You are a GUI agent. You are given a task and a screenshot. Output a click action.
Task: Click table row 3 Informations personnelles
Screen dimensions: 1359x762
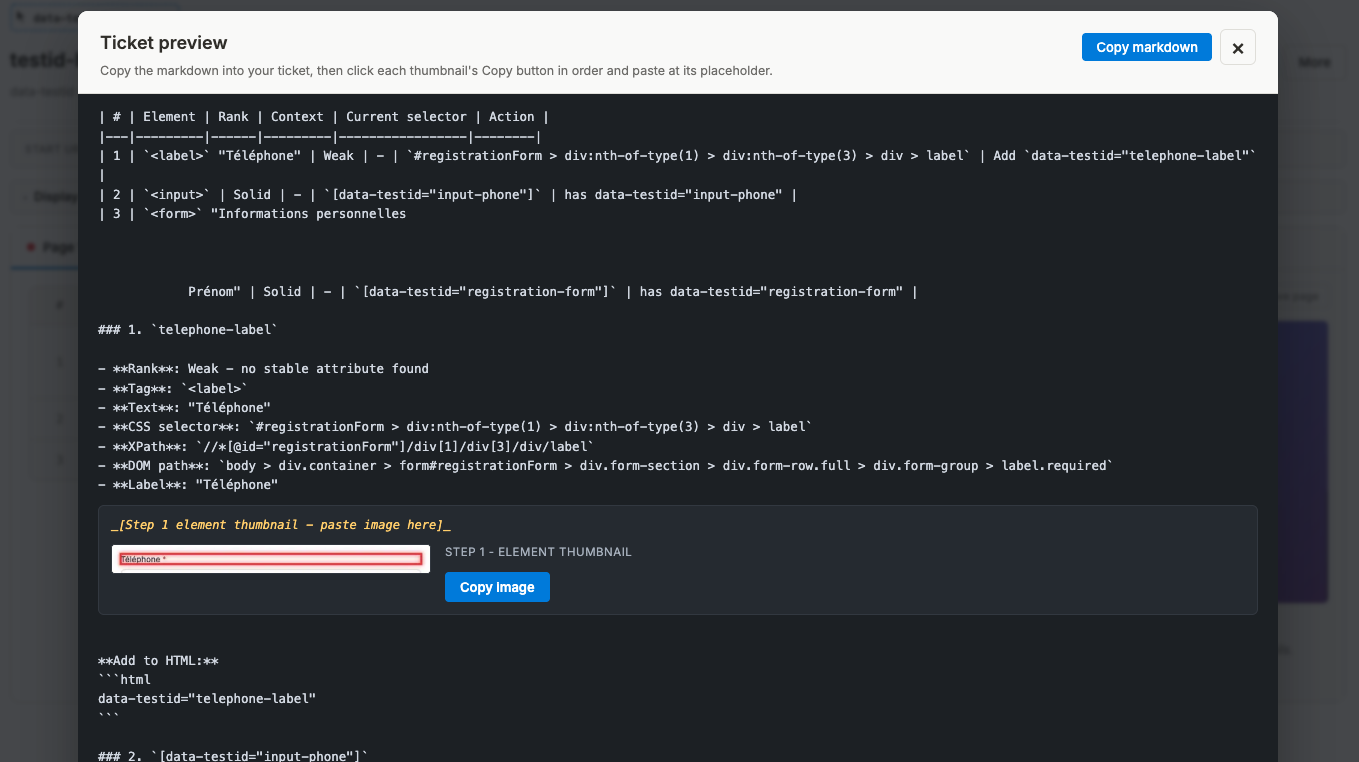coord(252,214)
